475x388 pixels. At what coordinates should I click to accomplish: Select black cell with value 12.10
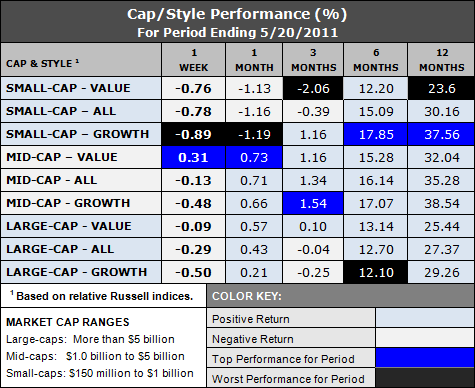tap(376, 272)
